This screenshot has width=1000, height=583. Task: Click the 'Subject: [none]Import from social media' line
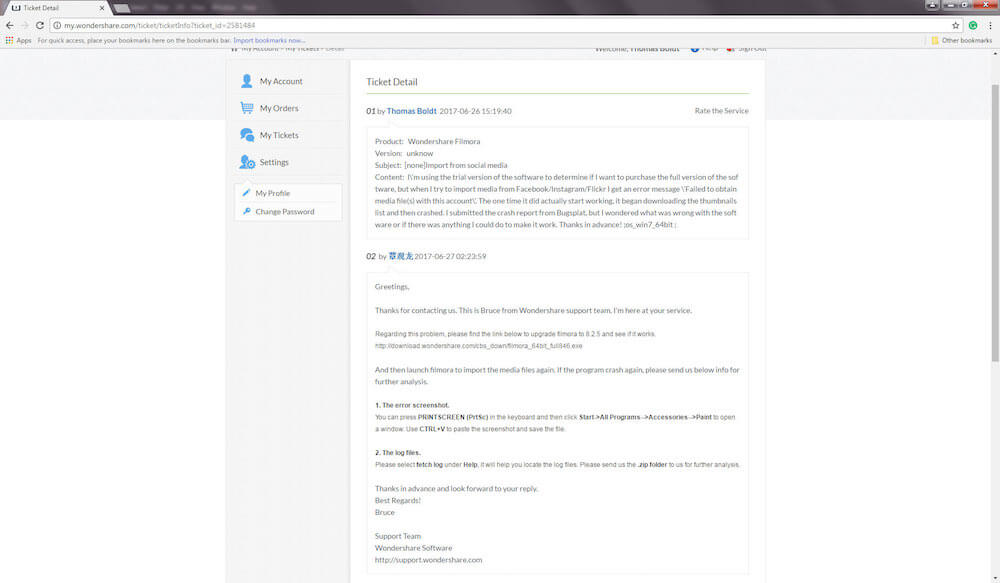click(441, 165)
